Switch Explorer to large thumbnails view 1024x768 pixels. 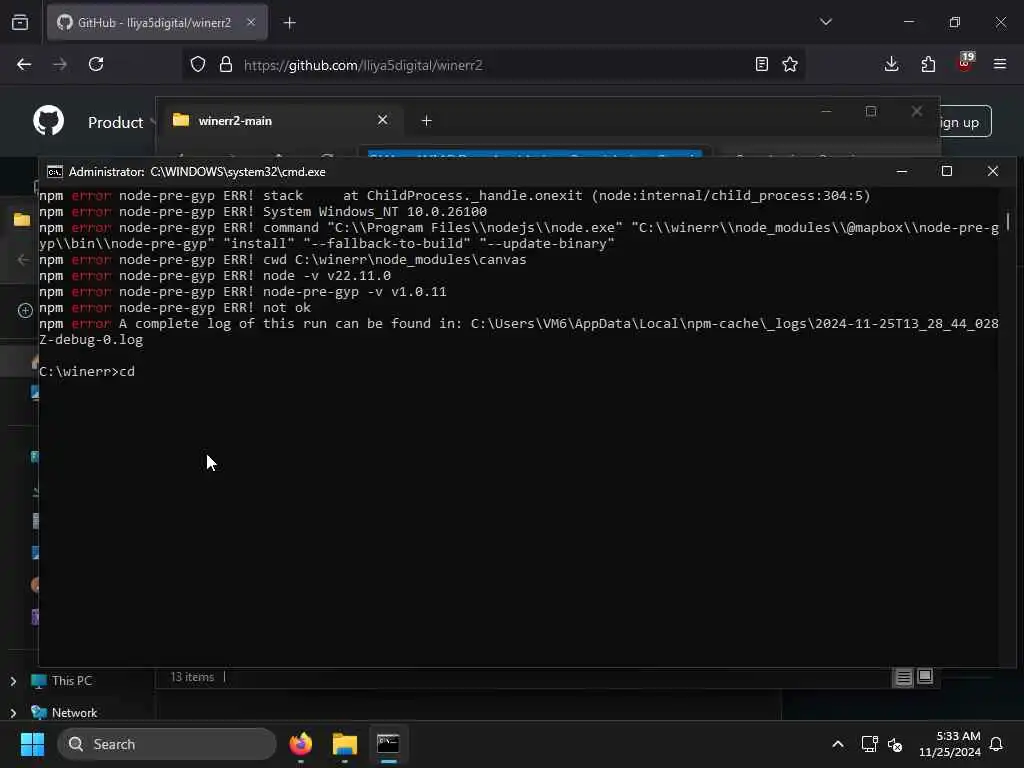pos(925,677)
